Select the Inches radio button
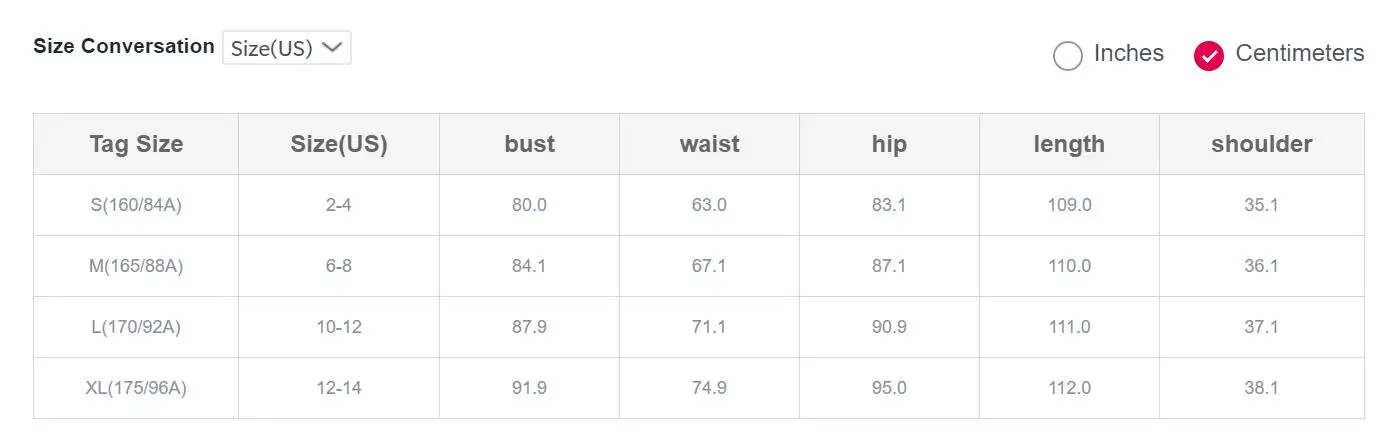 click(x=1068, y=56)
